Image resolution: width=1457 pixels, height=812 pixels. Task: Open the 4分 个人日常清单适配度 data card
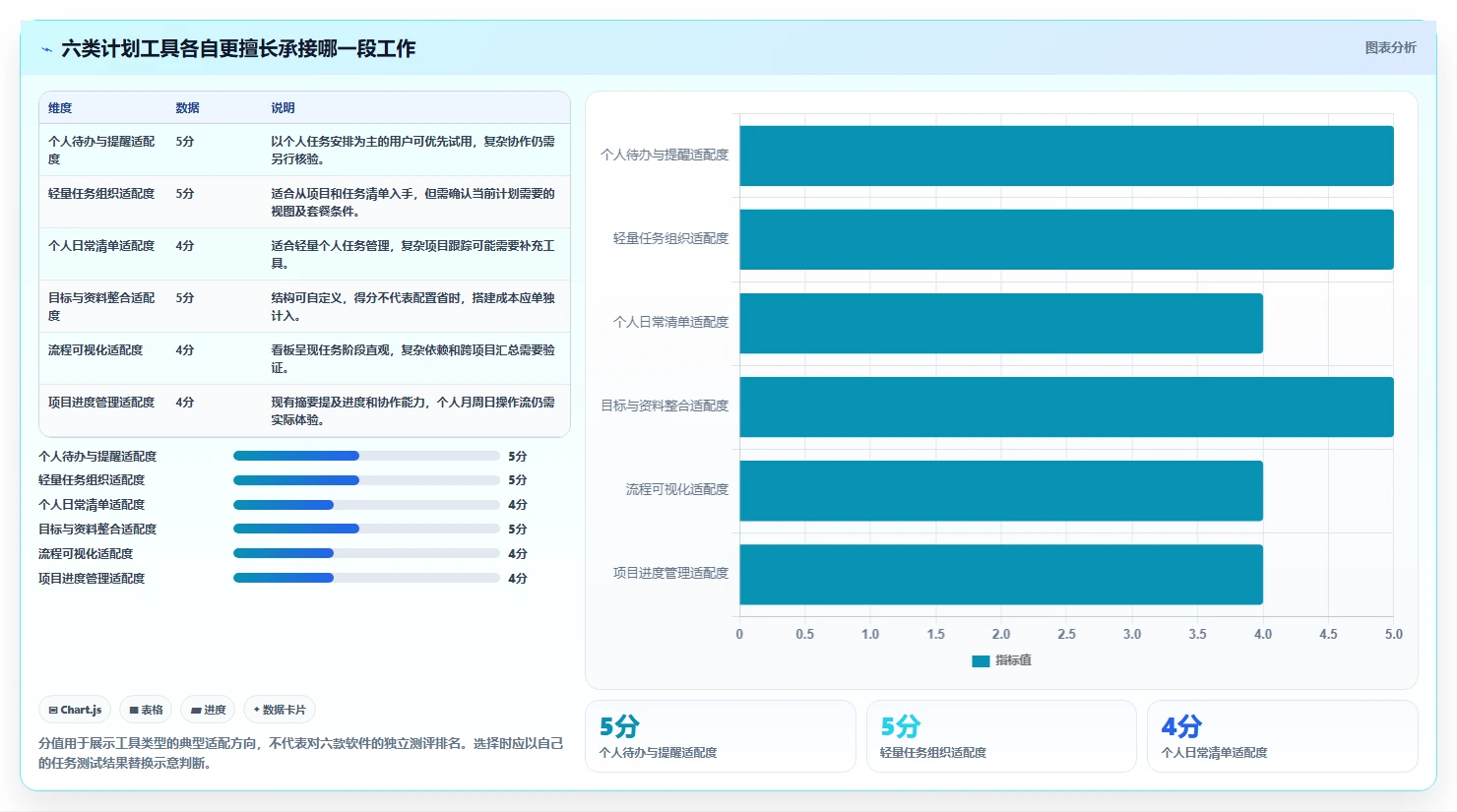point(1282,736)
